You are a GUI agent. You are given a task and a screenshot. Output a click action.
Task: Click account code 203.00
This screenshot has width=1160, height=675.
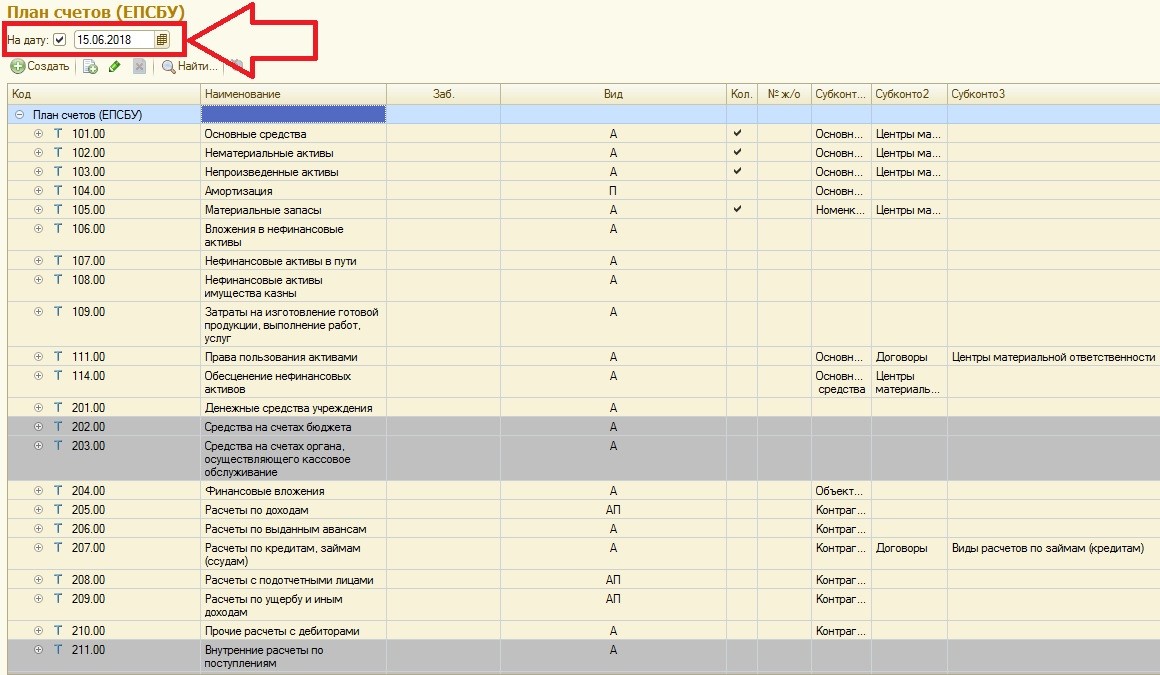89,446
